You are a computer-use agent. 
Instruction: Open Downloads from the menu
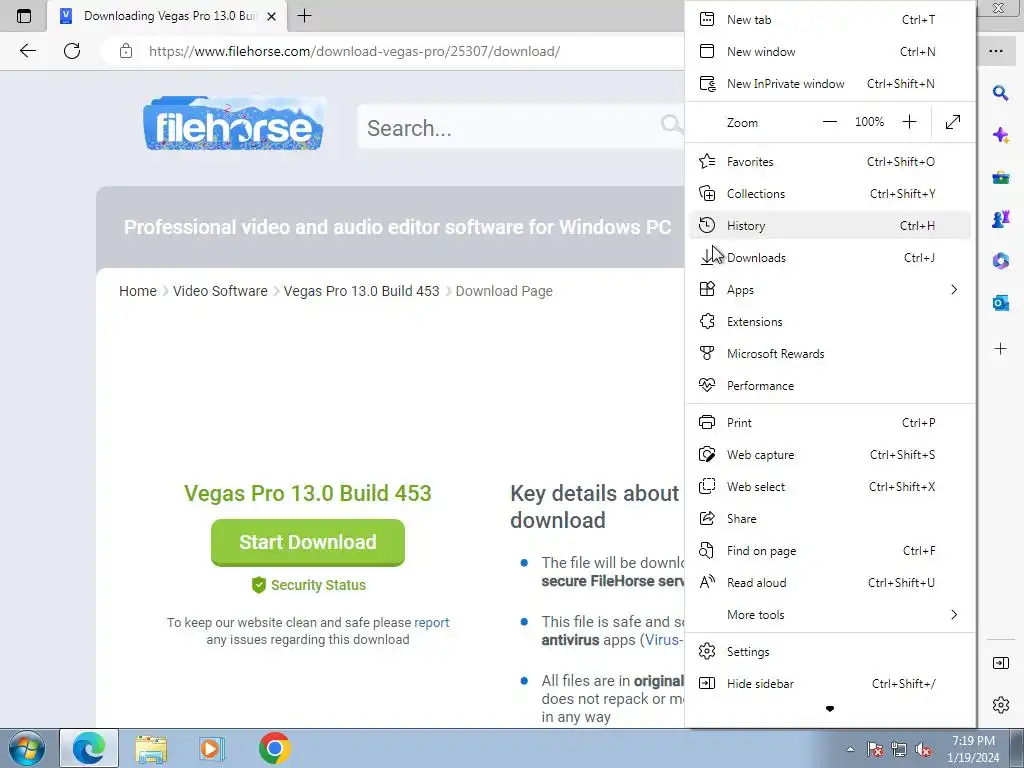(x=829, y=257)
